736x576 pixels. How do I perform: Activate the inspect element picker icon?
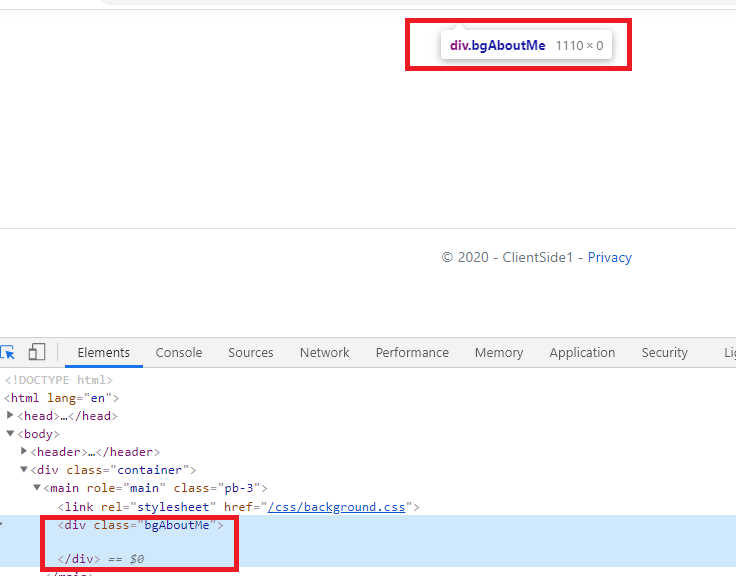(8, 352)
